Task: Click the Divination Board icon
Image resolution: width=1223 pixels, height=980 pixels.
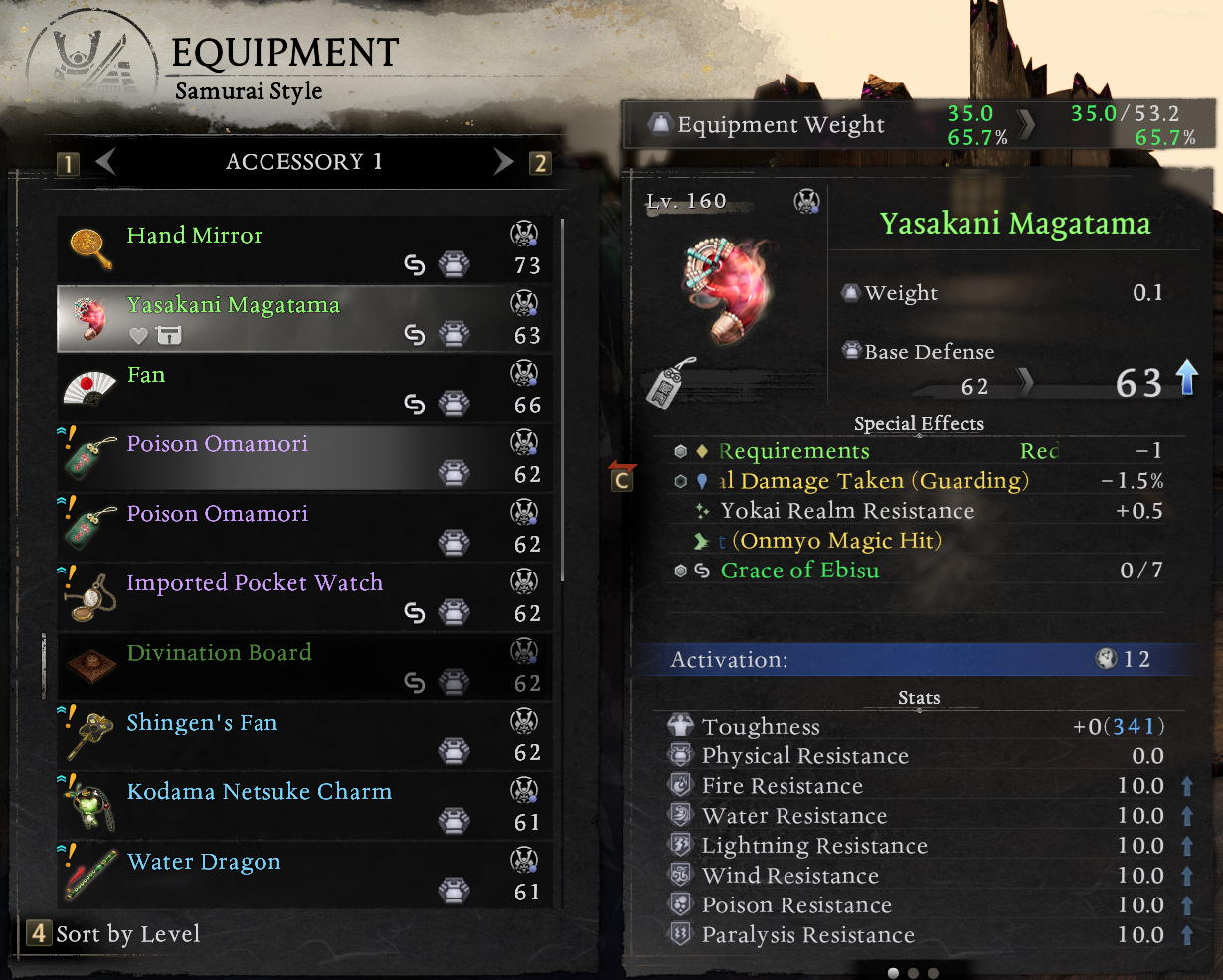Action: coord(90,665)
